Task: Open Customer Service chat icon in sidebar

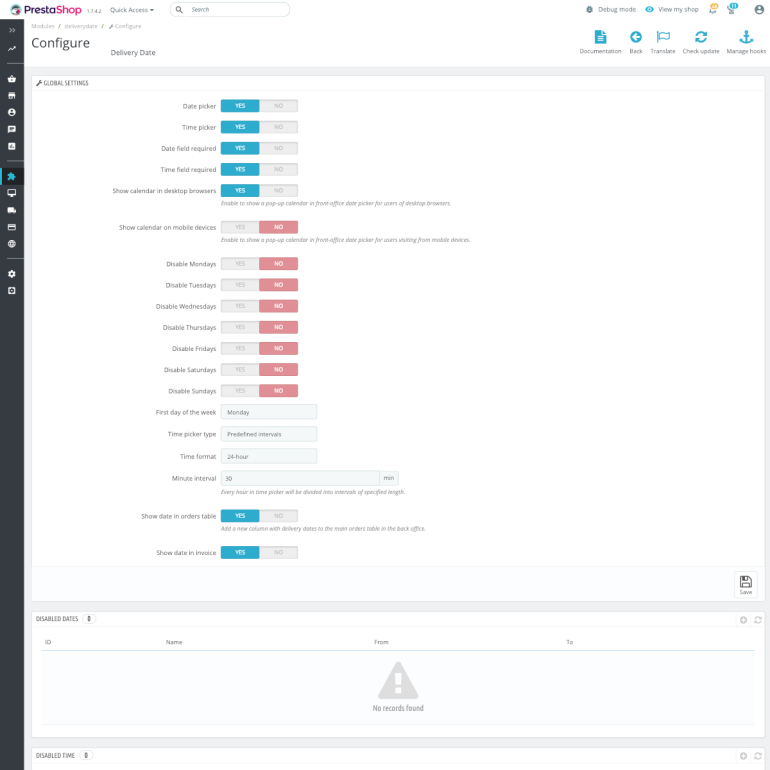Action: click(12, 129)
